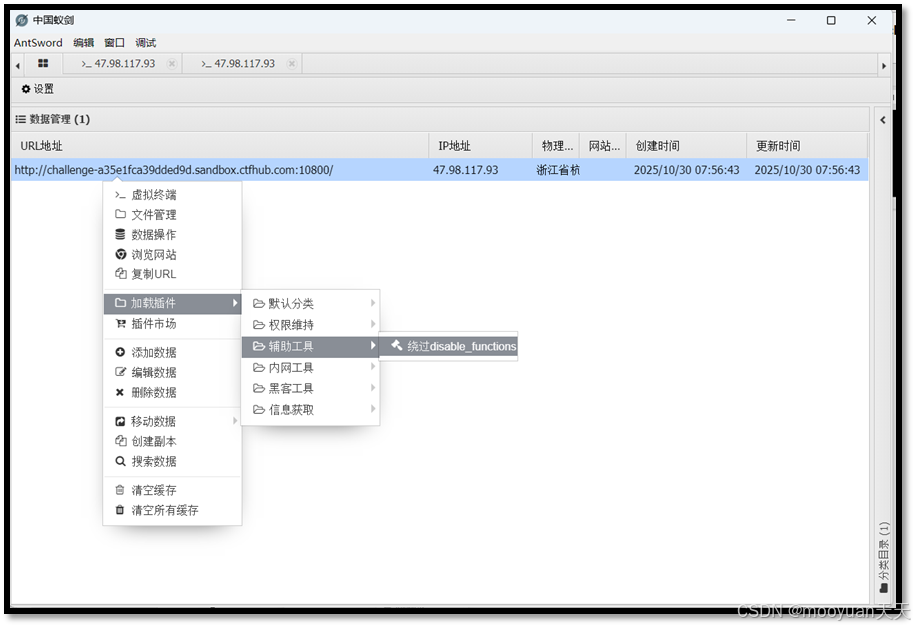The height and width of the screenshot is (627, 915).
Task: Click the folder icon beside 文件管理
Action: (x=120, y=214)
